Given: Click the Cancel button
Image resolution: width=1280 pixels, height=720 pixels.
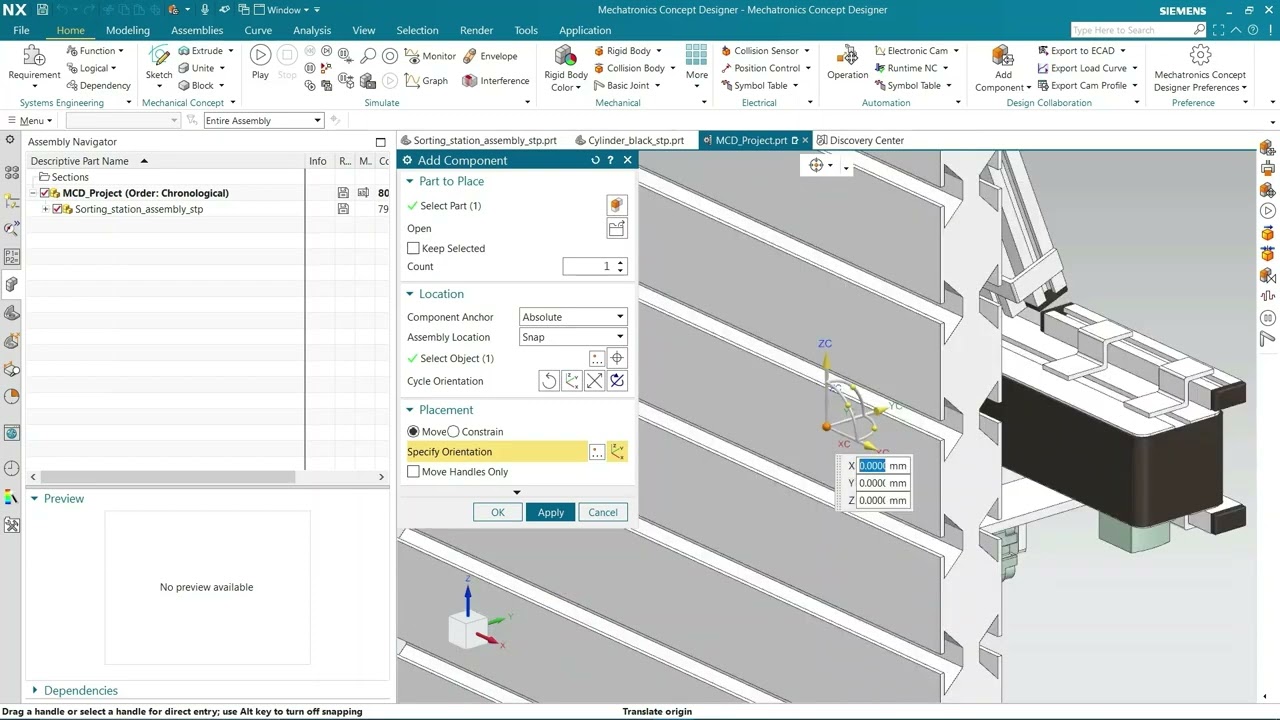Looking at the screenshot, I should tap(603, 512).
